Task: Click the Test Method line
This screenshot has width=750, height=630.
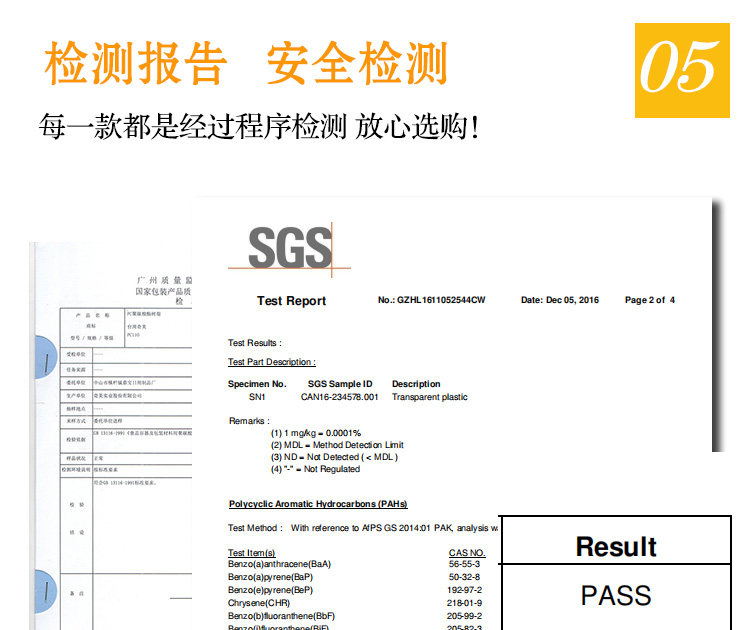Action: click(363, 528)
